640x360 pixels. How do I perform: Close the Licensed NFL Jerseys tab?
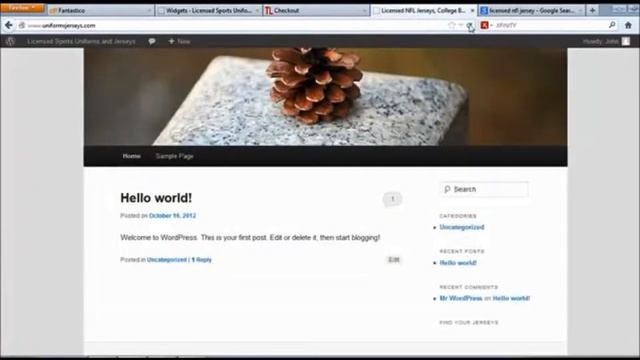click(472, 11)
